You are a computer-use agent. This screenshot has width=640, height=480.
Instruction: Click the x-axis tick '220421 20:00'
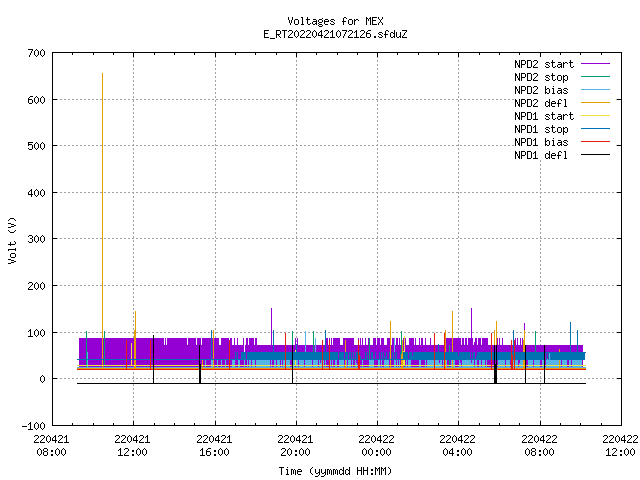[x=295, y=446]
